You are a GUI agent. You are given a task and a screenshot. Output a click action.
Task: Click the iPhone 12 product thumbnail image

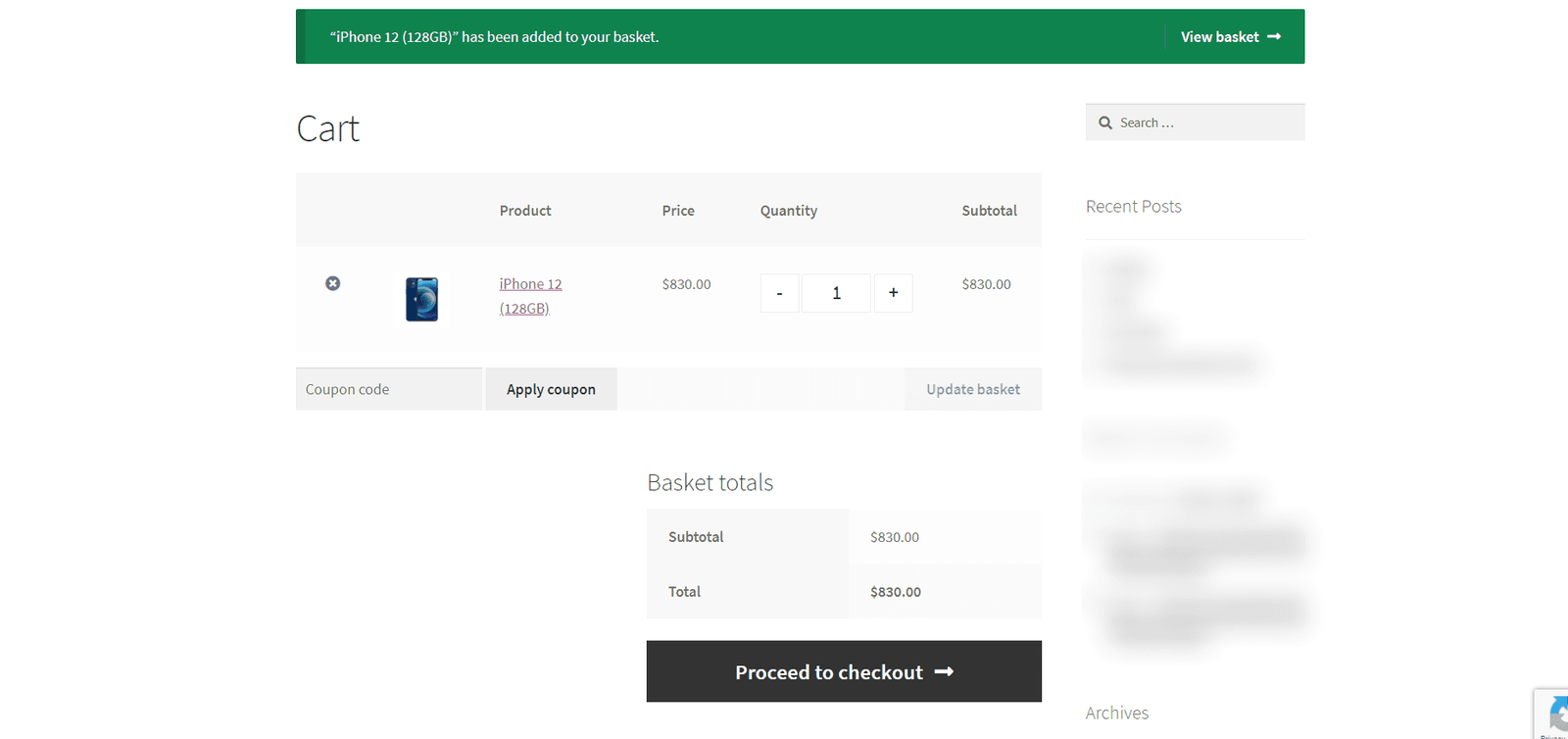click(x=422, y=299)
